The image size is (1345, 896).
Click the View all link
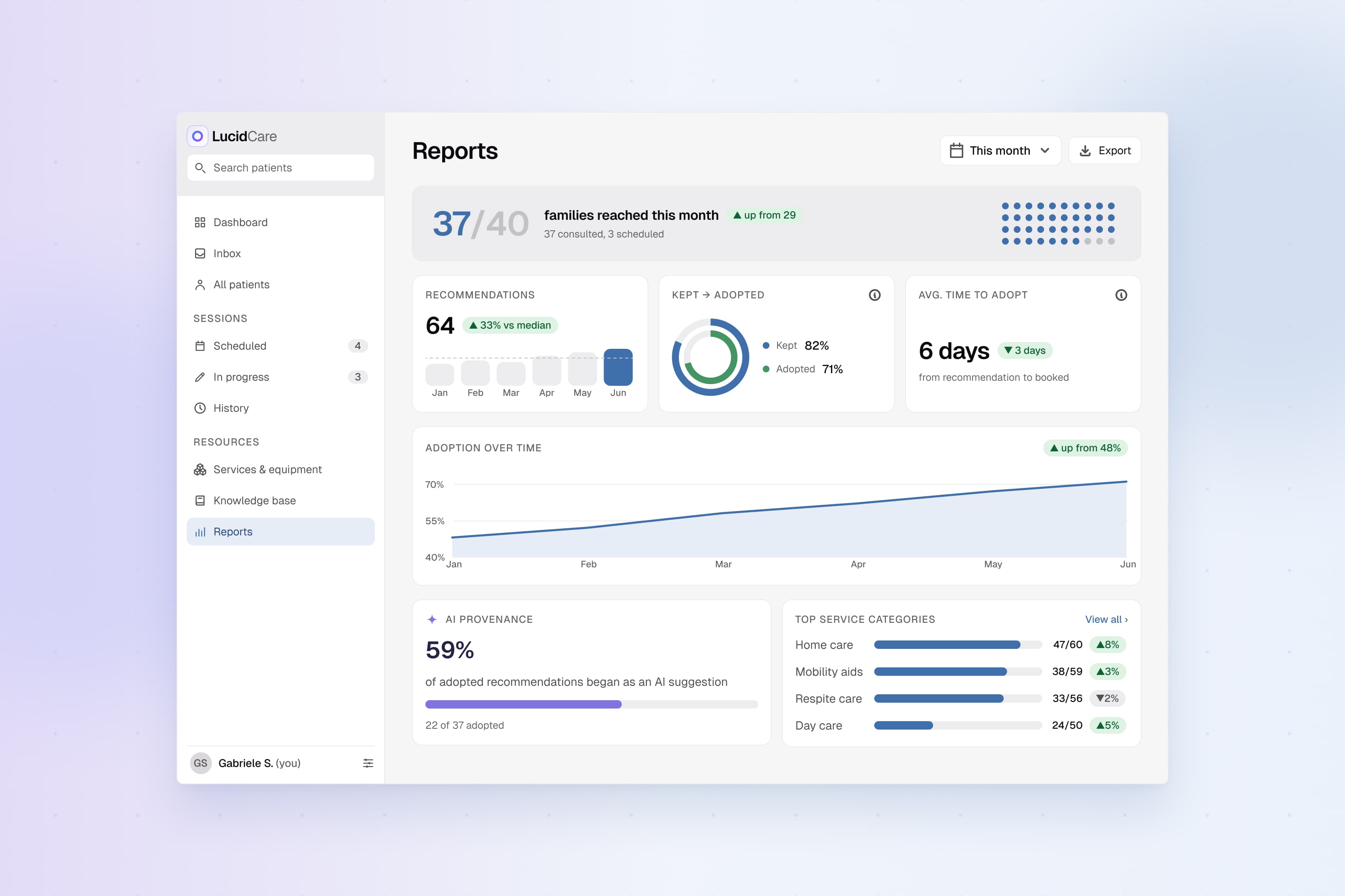[x=1106, y=619]
